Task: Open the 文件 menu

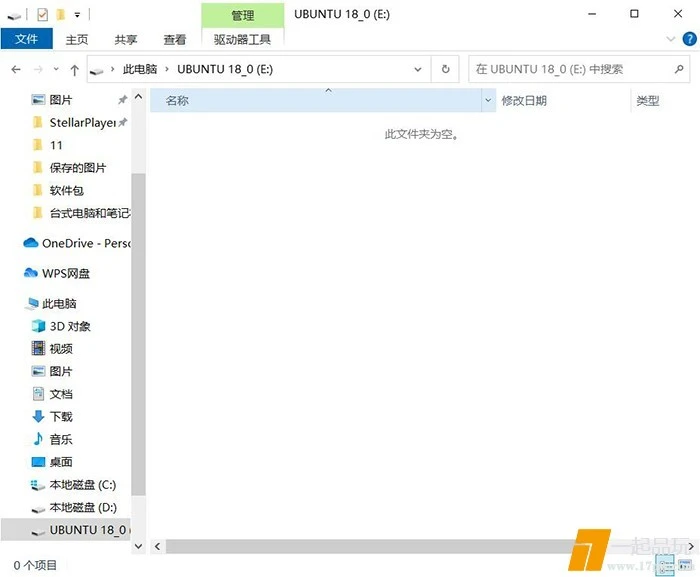Action: coord(27,39)
